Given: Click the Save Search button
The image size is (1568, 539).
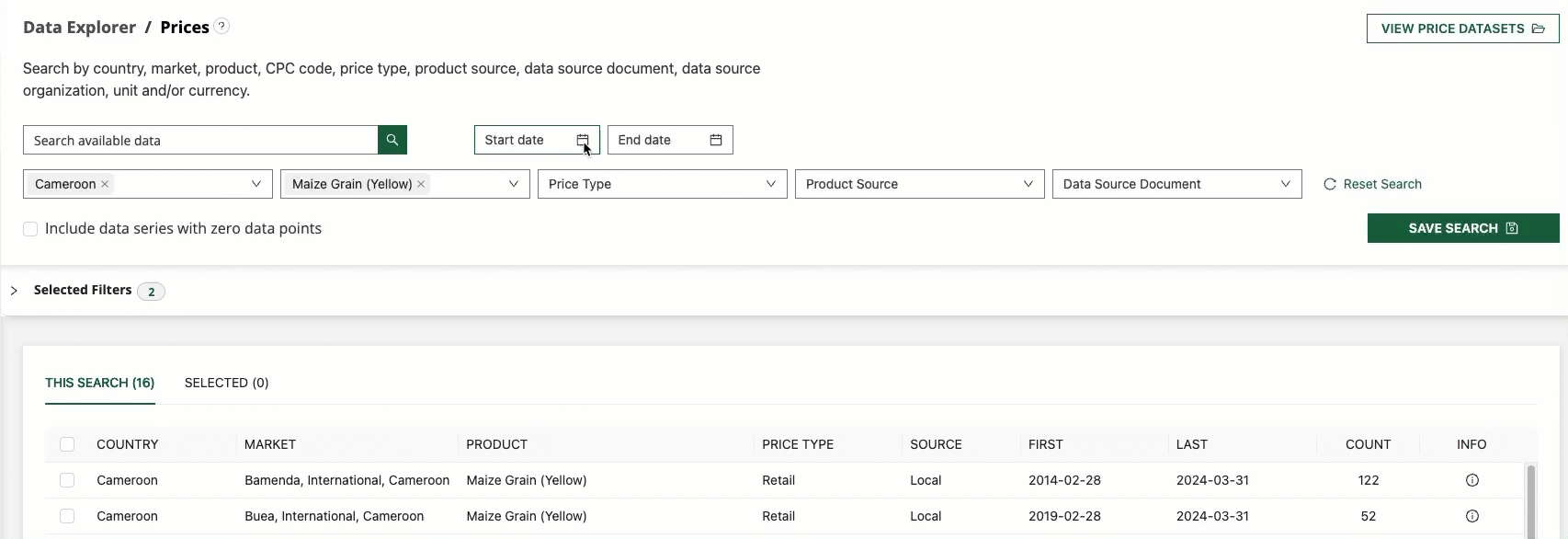Looking at the screenshot, I should (1462, 228).
